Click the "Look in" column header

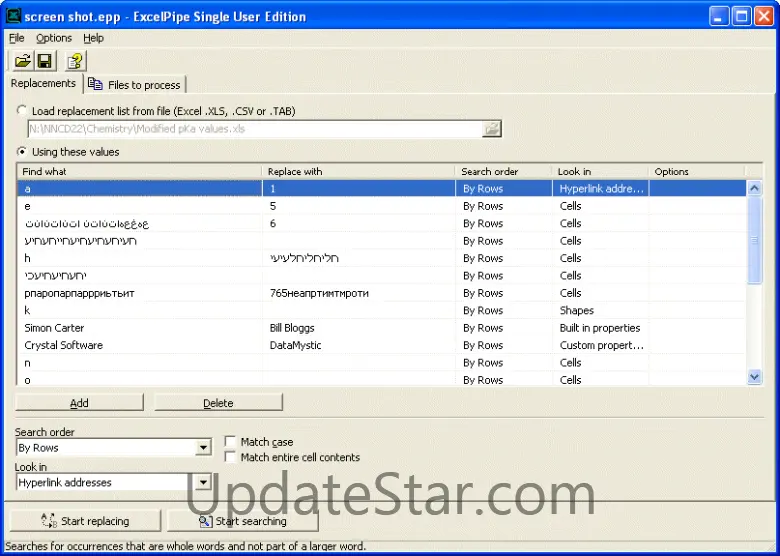pos(600,172)
